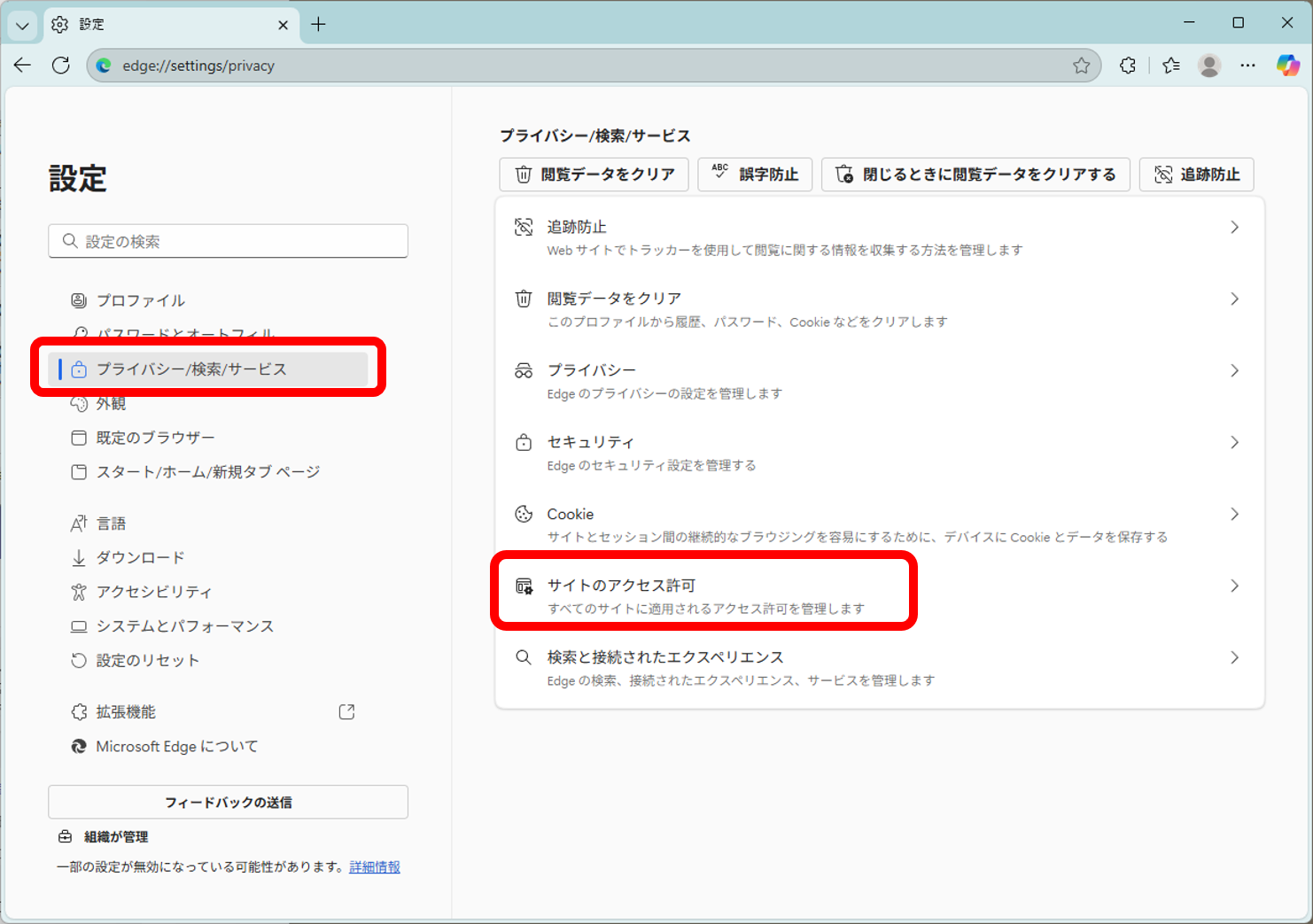The height and width of the screenshot is (924, 1313).
Task: Open the tab actions dropdown arrow
Action: (23, 25)
